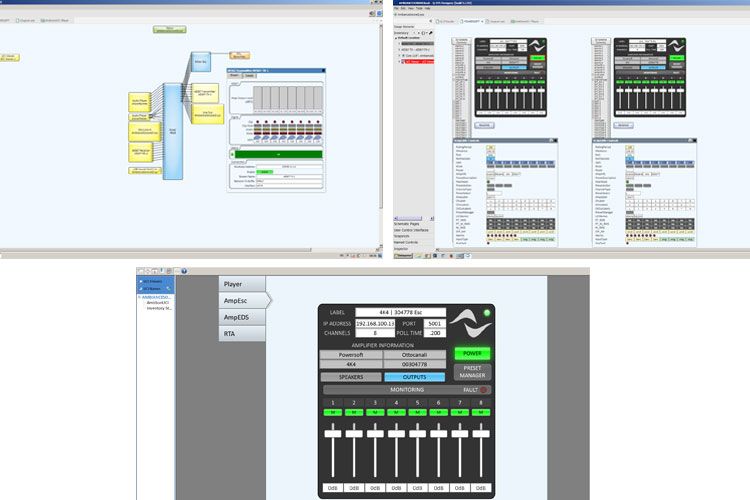Expand the red highlighted inventory item
The width and height of the screenshot is (750, 500).
[399, 62]
